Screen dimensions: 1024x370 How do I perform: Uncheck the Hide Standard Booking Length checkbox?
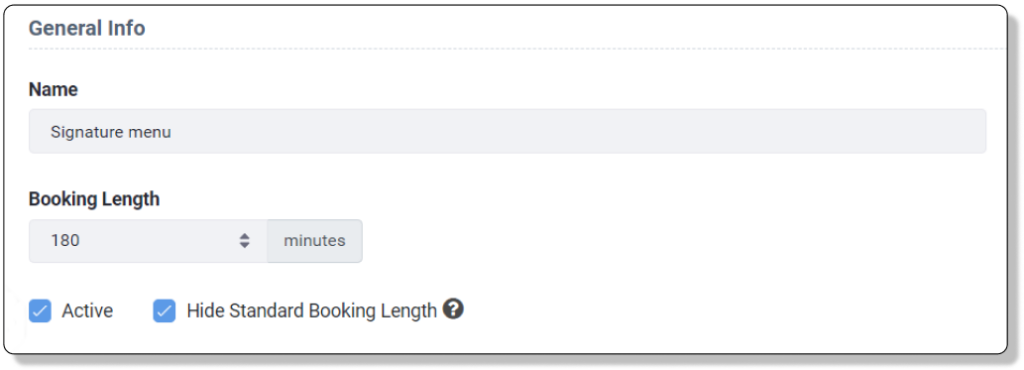[x=165, y=311]
